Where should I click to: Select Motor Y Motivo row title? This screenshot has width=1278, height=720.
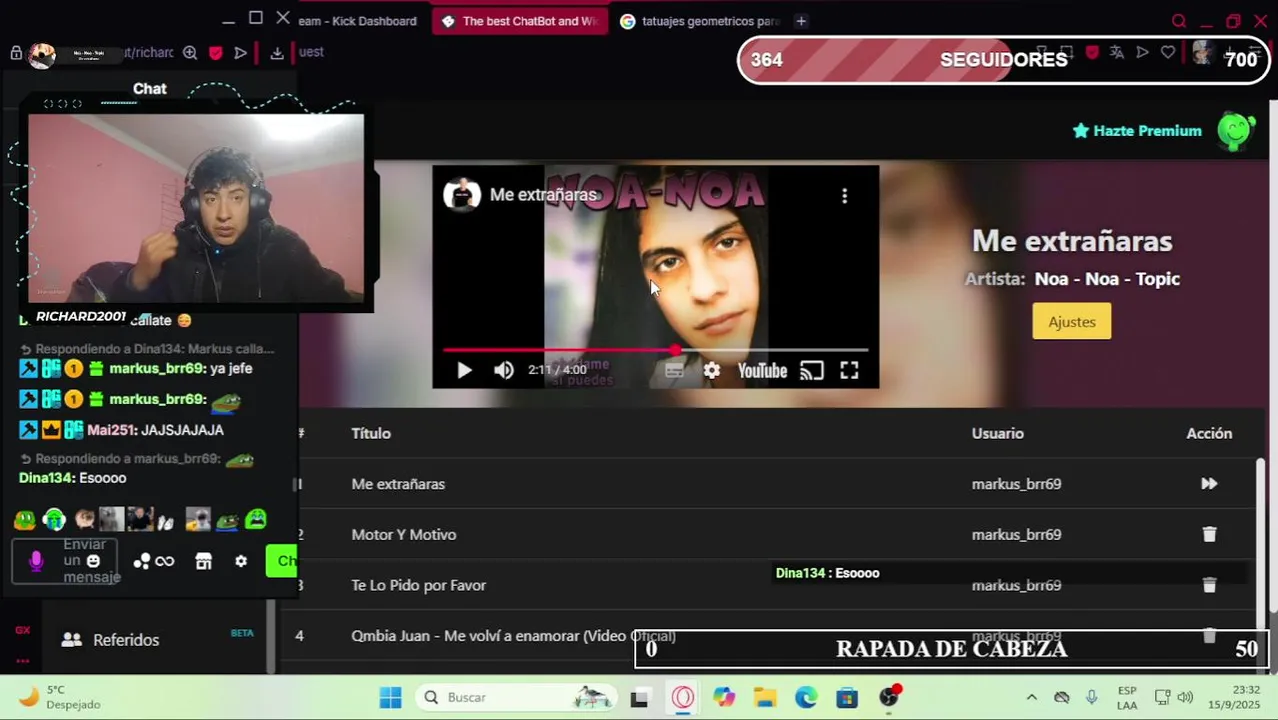[x=404, y=535]
